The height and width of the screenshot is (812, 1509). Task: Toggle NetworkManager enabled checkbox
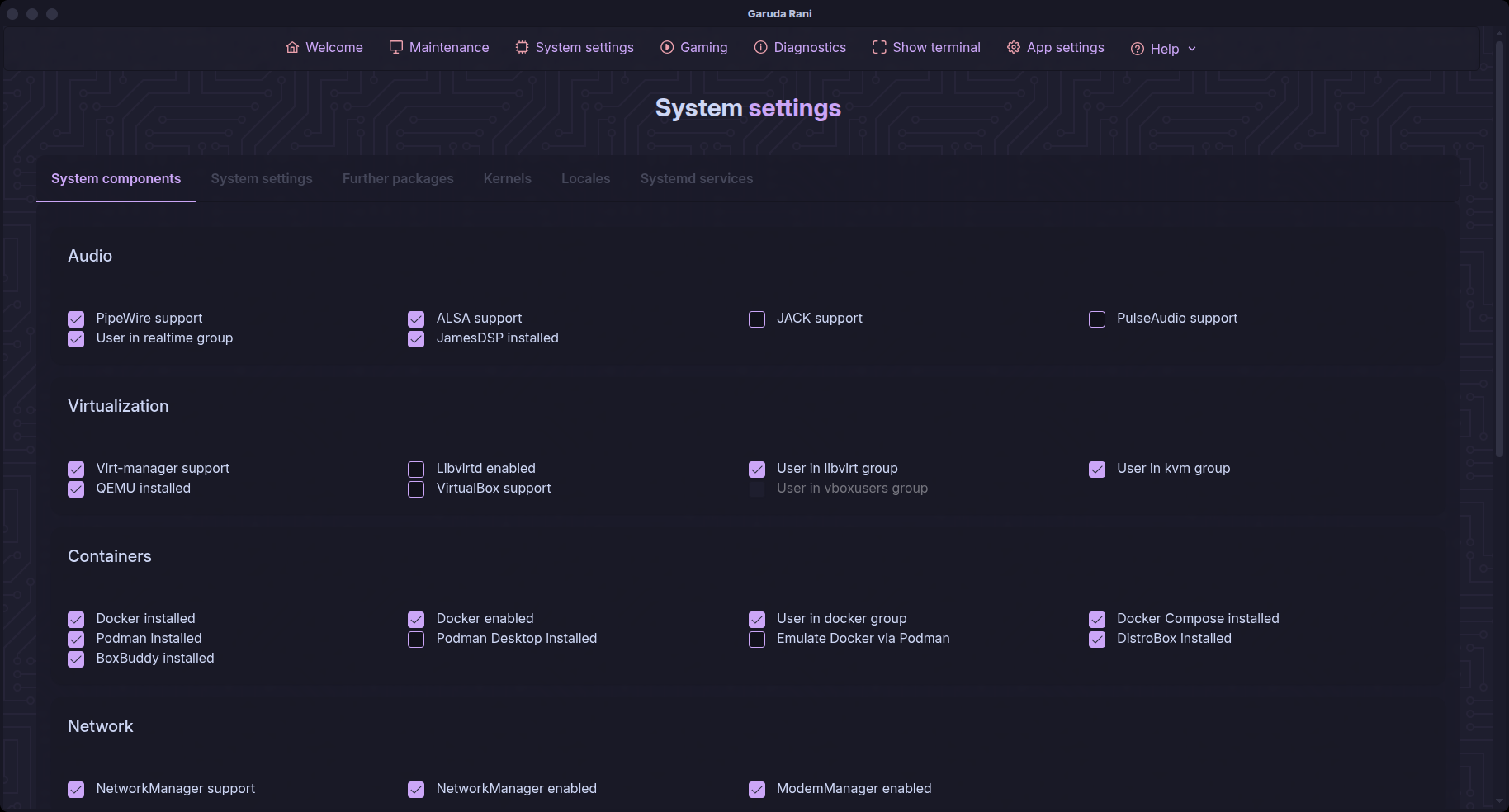[x=416, y=790]
